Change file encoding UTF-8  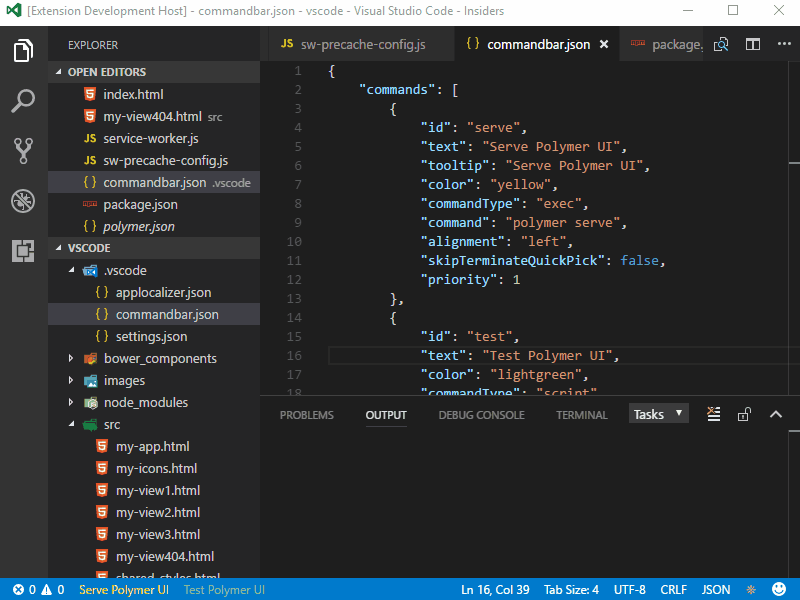630,590
